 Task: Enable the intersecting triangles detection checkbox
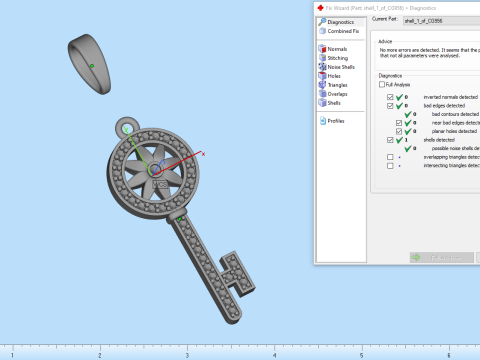390,166
